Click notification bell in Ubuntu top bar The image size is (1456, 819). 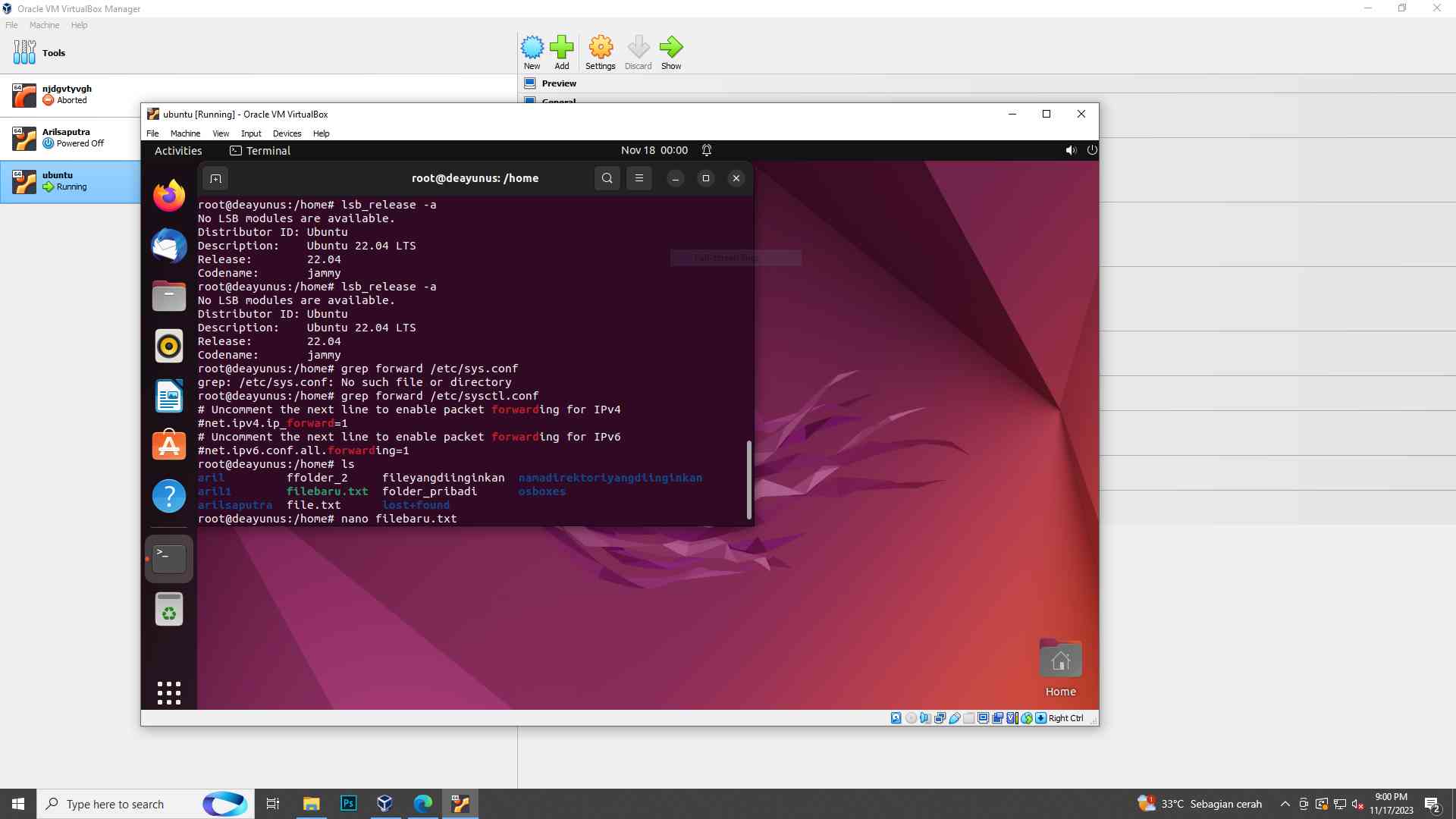click(707, 150)
